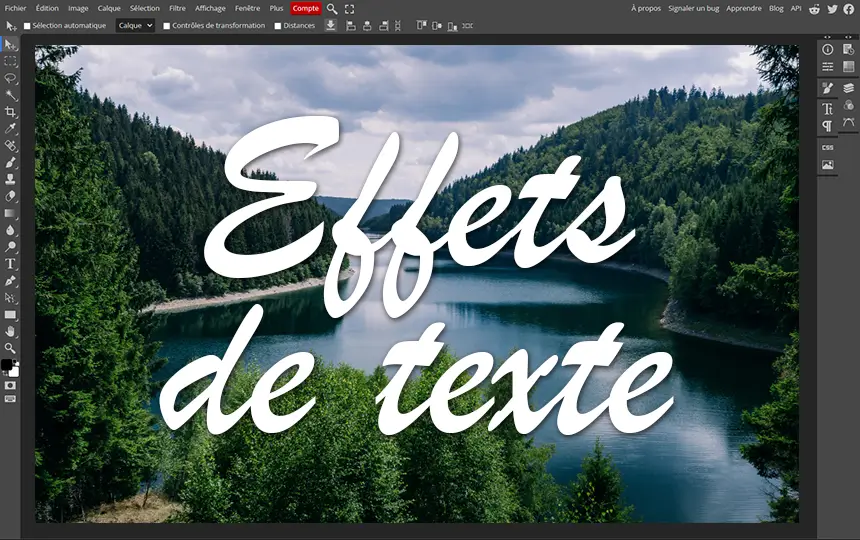Enable the Sélection automatique checkbox

(27, 26)
